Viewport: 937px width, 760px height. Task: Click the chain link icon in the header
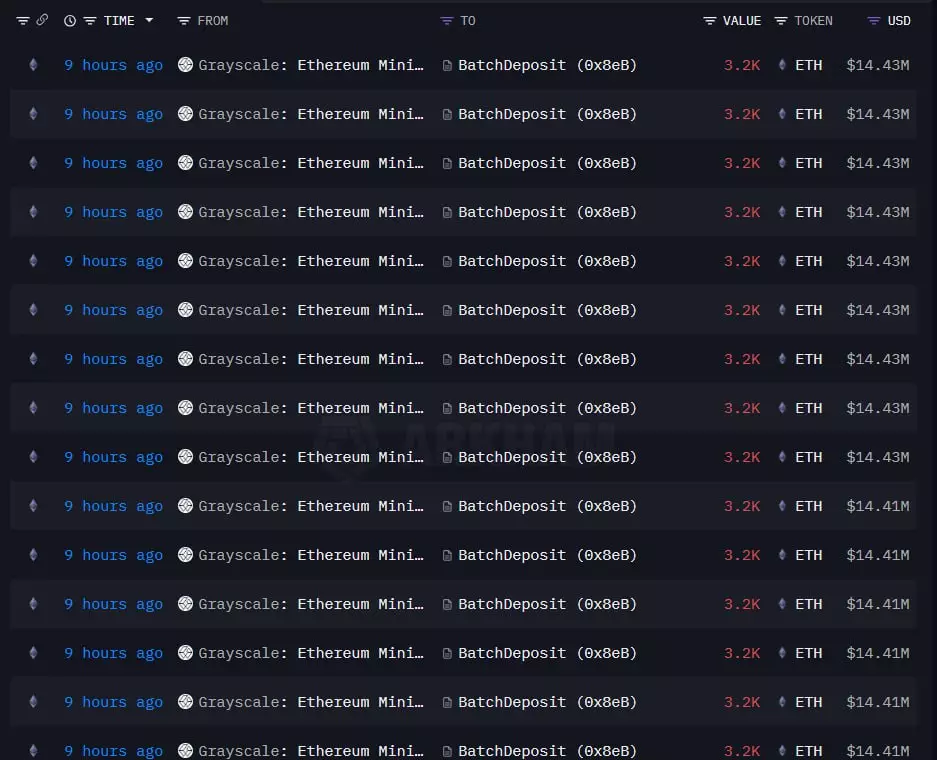click(x=42, y=20)
